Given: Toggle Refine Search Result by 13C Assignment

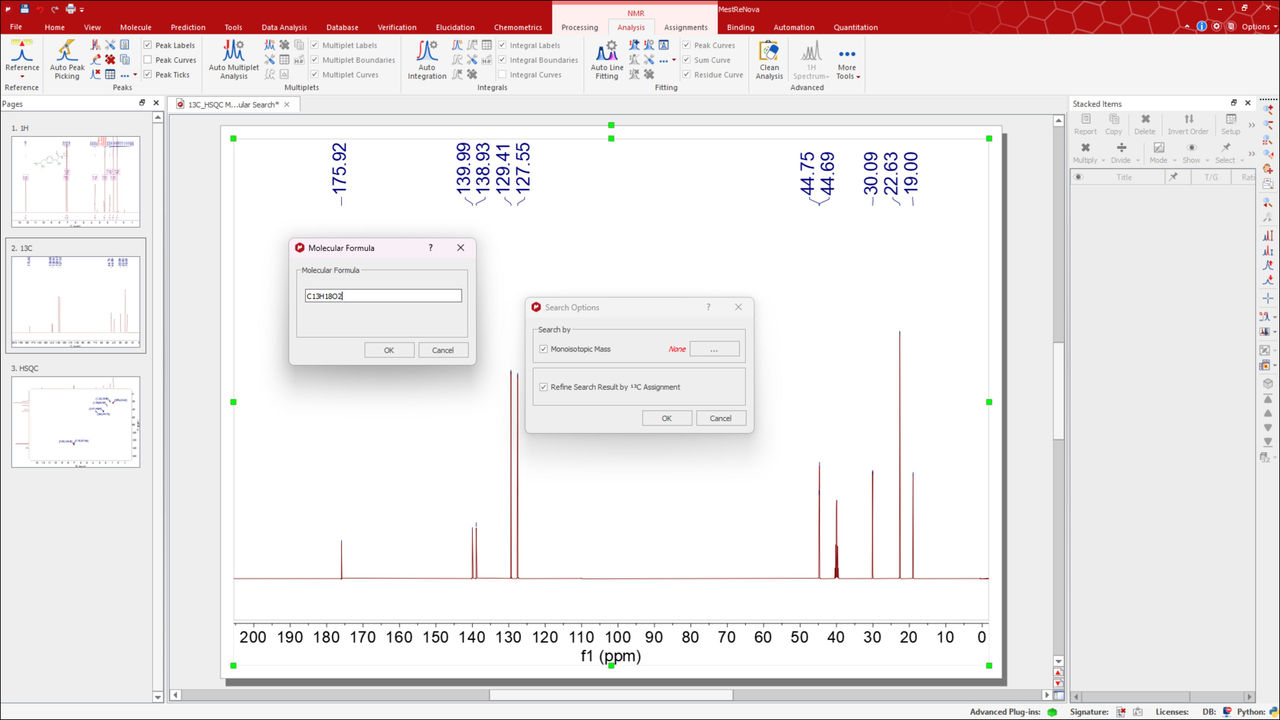Looking at the screenshot, I should [543, 387].
